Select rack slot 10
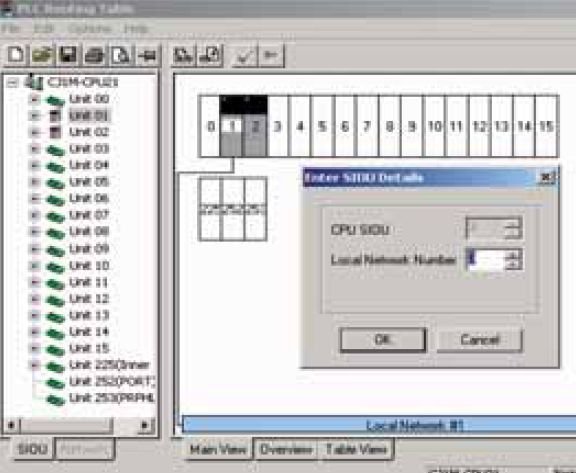 click(434, 126)
